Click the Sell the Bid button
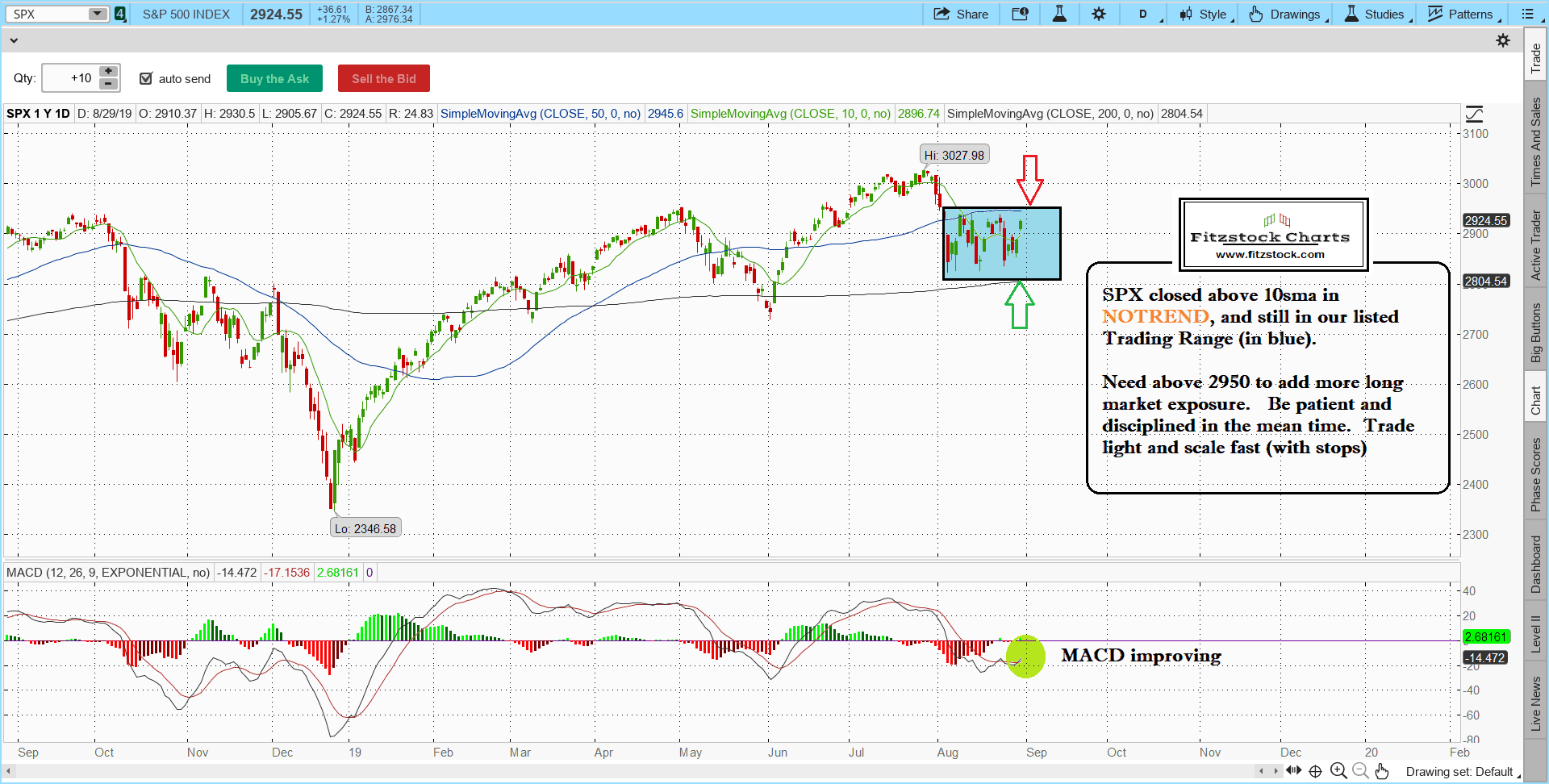 (x=383, y=78)
